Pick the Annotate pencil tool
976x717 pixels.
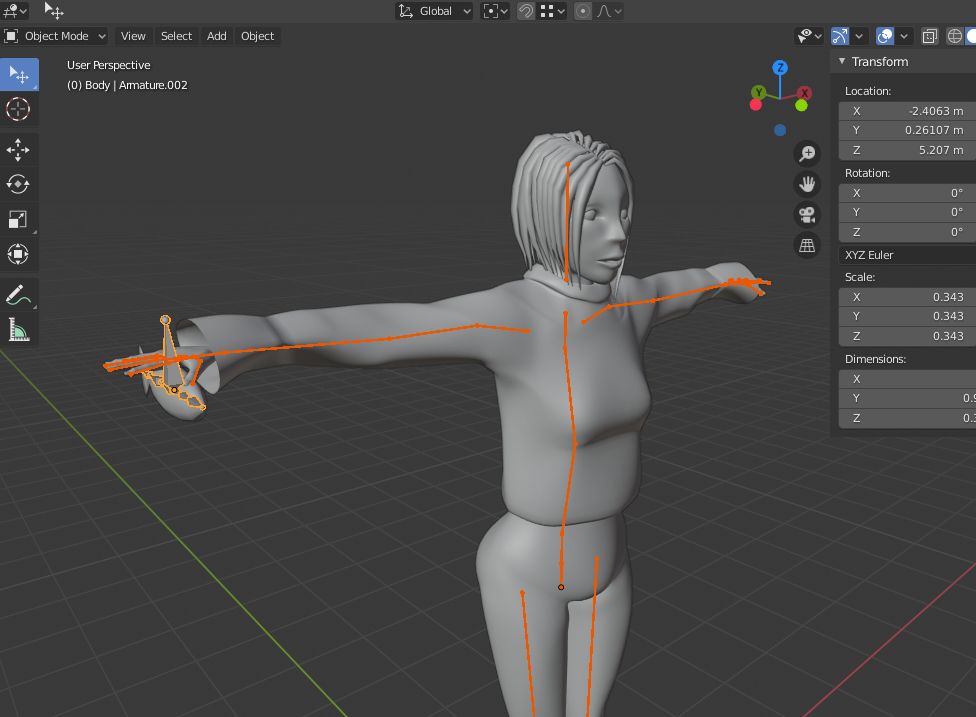point(18,294)
